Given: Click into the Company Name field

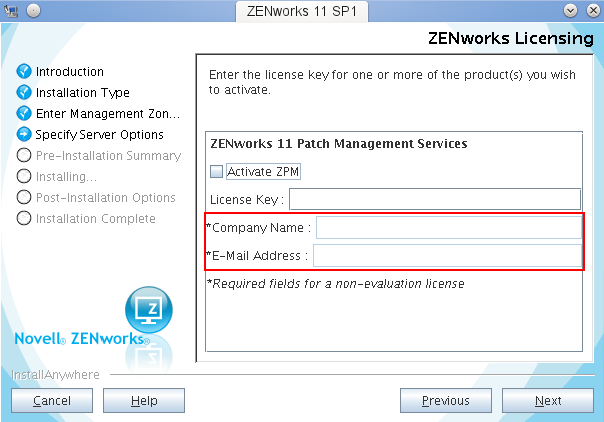Looking at the screenshot, I should point(448,228).
